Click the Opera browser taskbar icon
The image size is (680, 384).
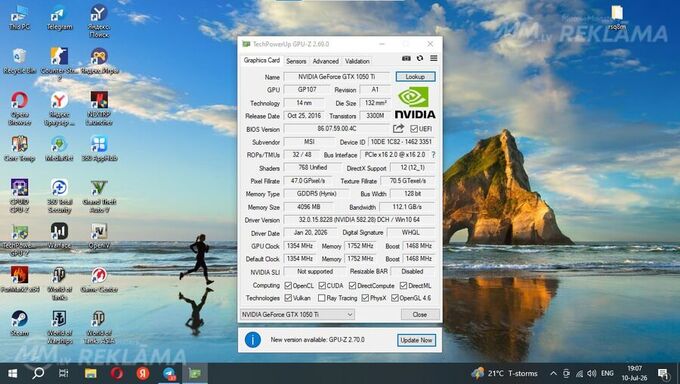(117, 373)
